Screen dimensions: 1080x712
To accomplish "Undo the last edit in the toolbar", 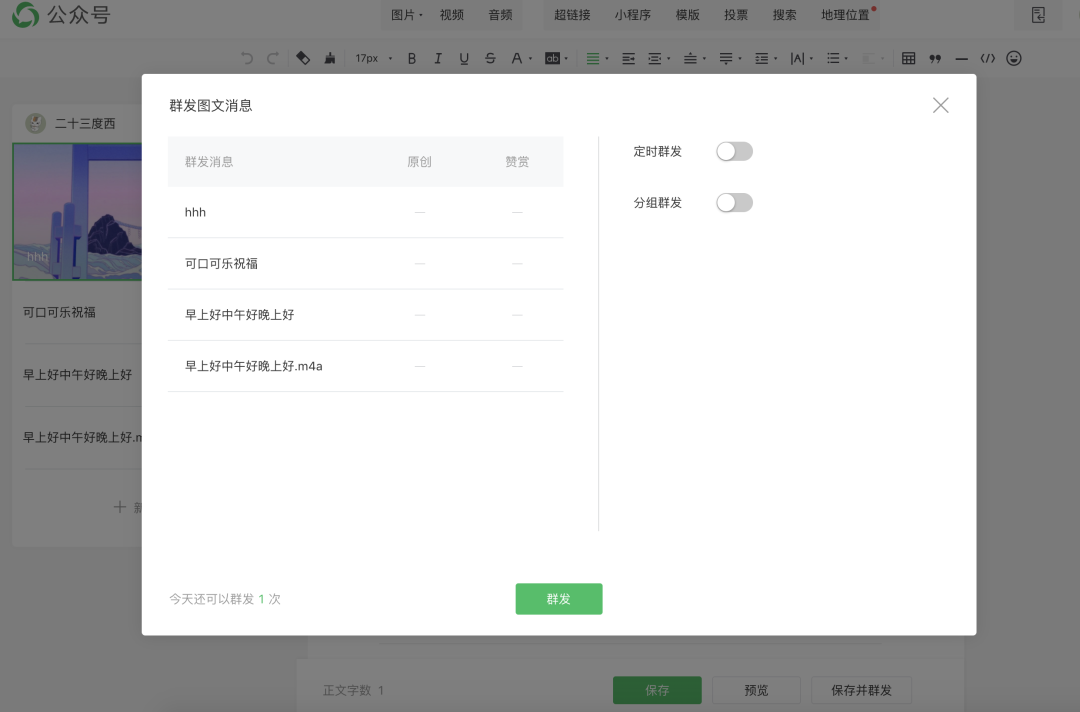I will coord(247,59).
